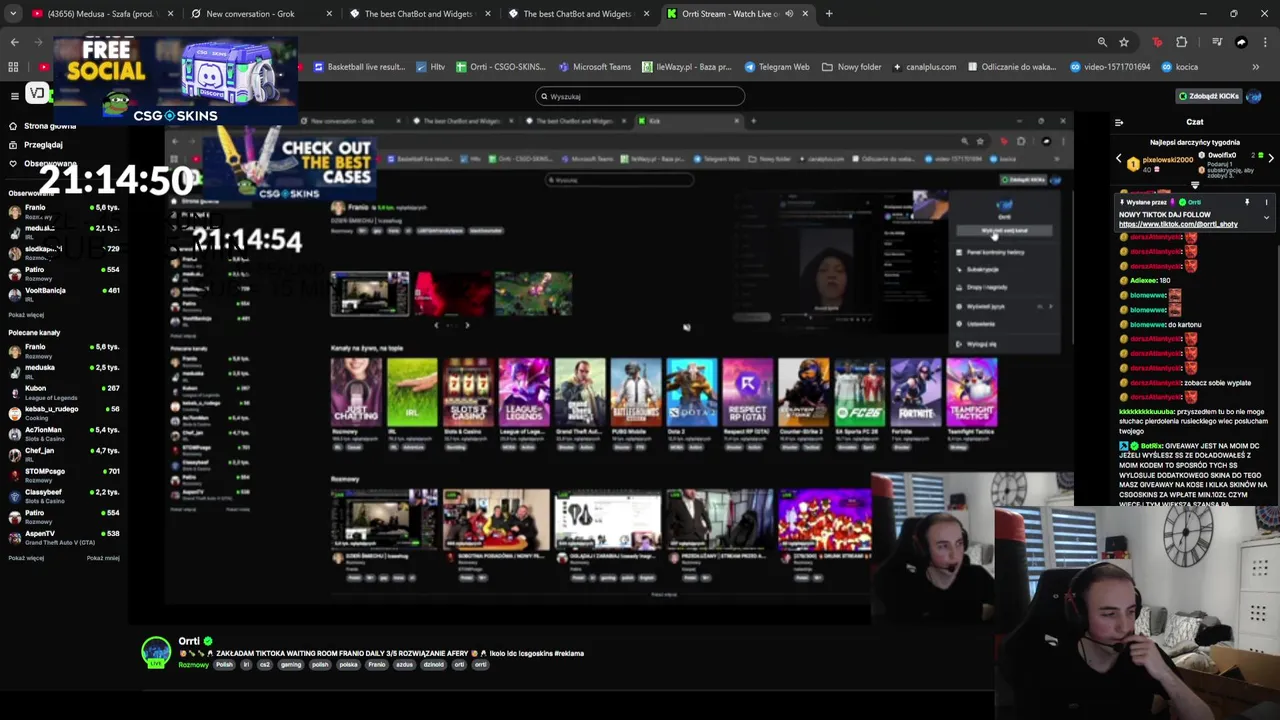Click the Polish stream tag

coord(224,665)
